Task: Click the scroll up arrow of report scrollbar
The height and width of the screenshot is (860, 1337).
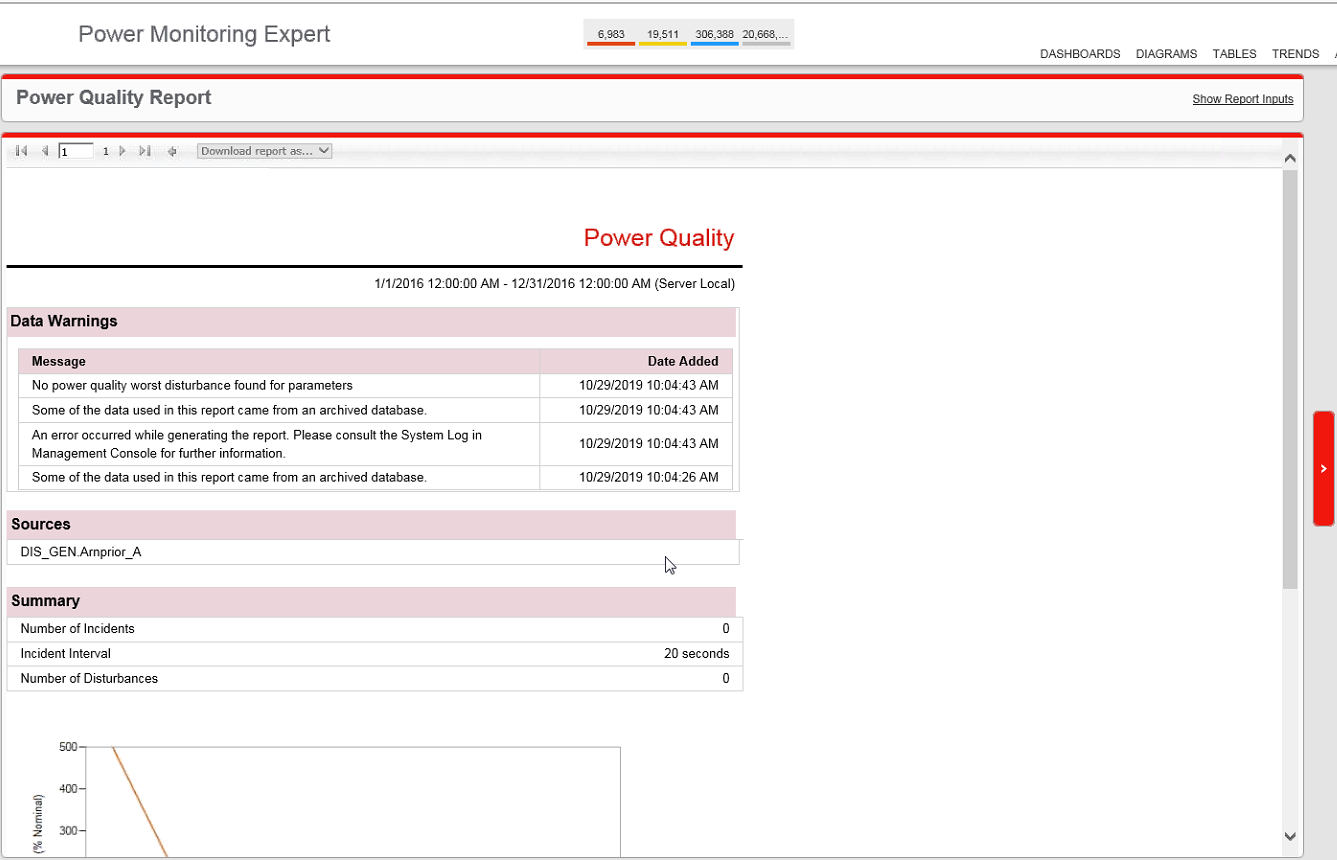Action: 1290,158
